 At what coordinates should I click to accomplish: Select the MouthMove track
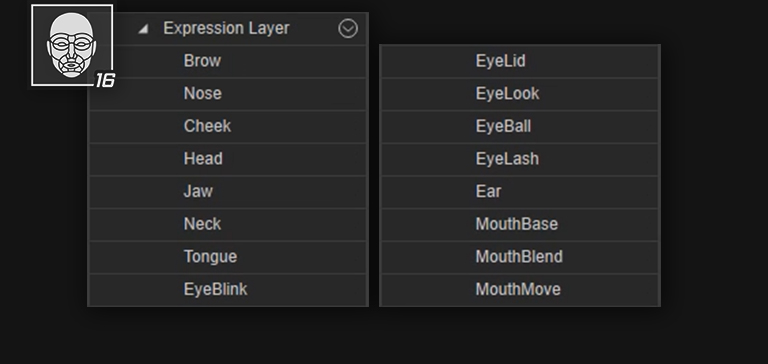(520, 290)
